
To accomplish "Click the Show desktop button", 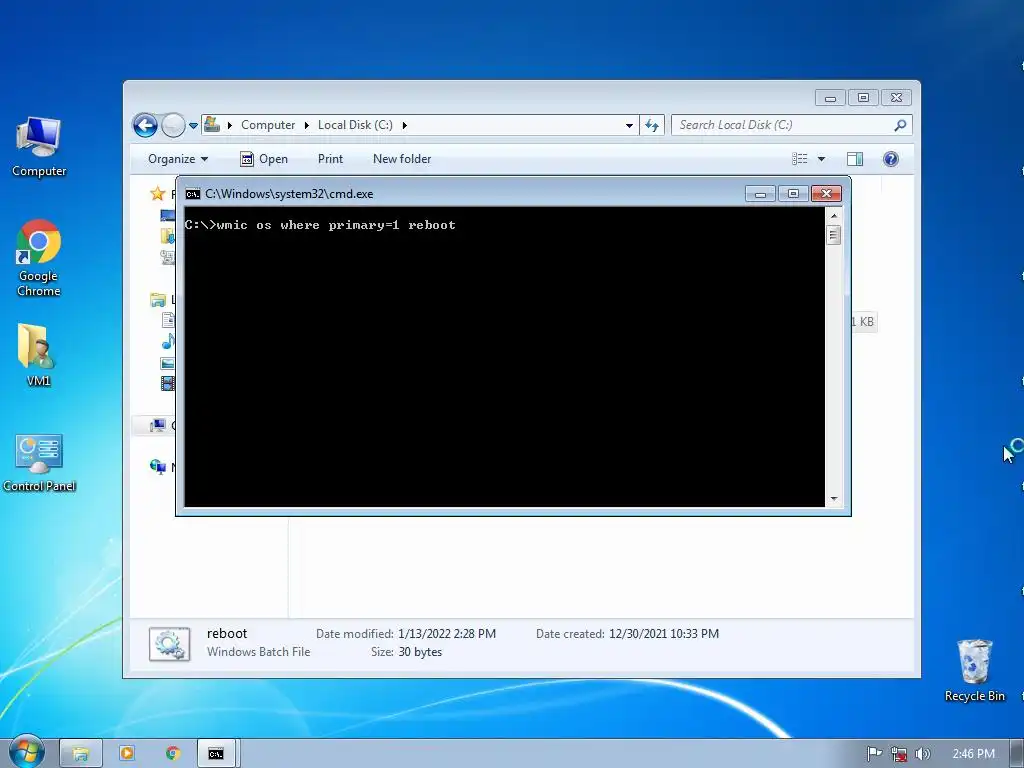I will point(1017,754).
